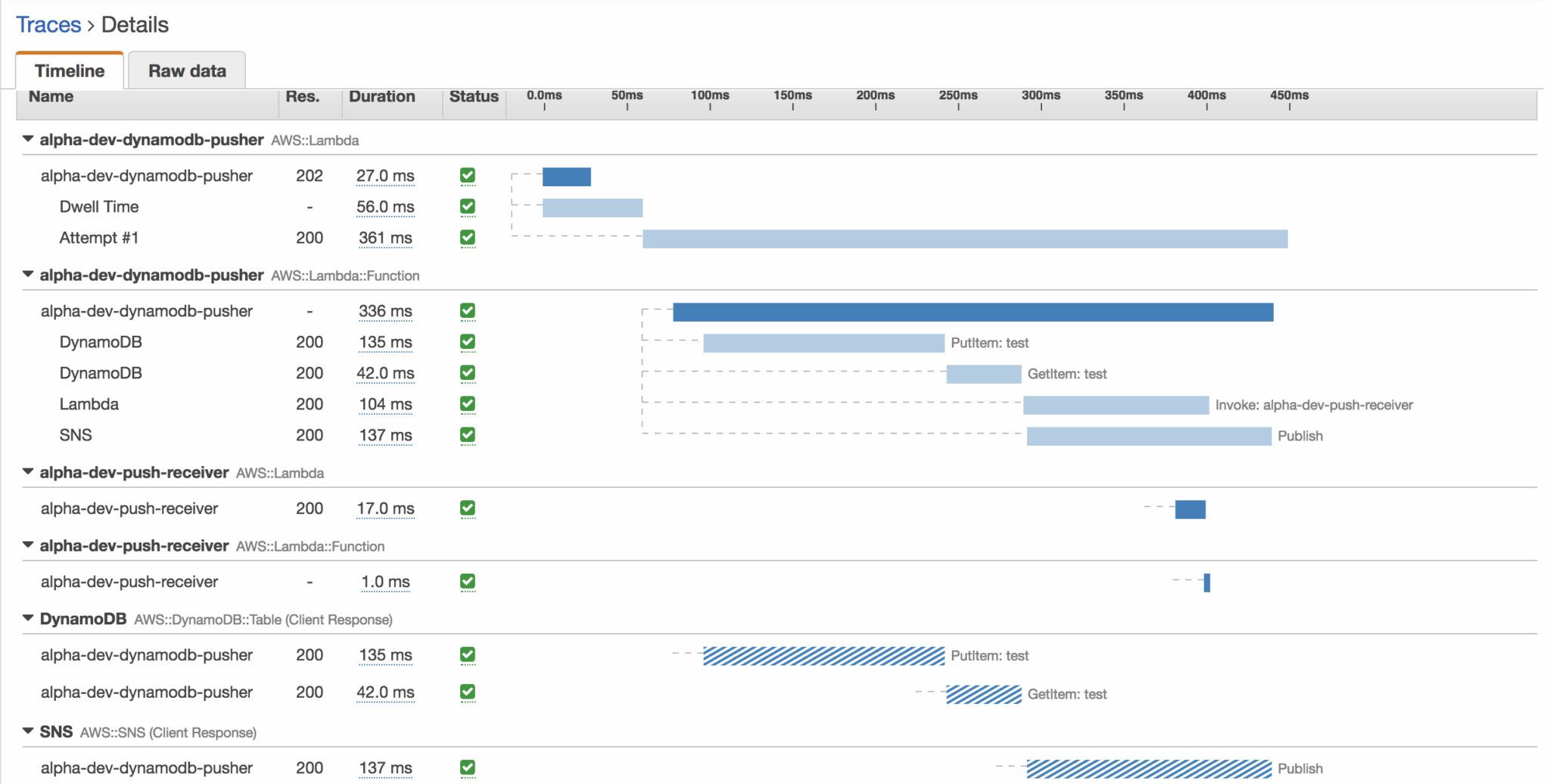Collapse the alpha-dev-dynamodb-pusher AWS::Lambda segment

pyautogui.click(x=27, y=138)
